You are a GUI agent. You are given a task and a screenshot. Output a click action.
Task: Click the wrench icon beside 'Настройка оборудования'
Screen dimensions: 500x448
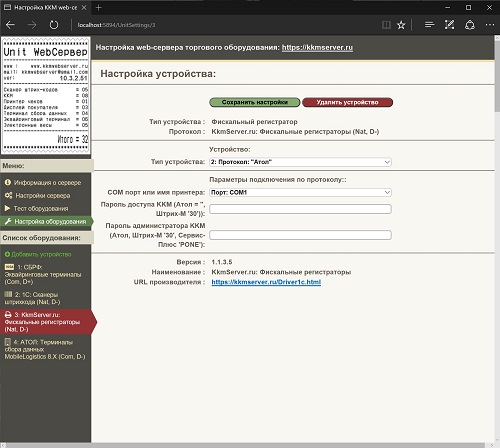(8, 221)
